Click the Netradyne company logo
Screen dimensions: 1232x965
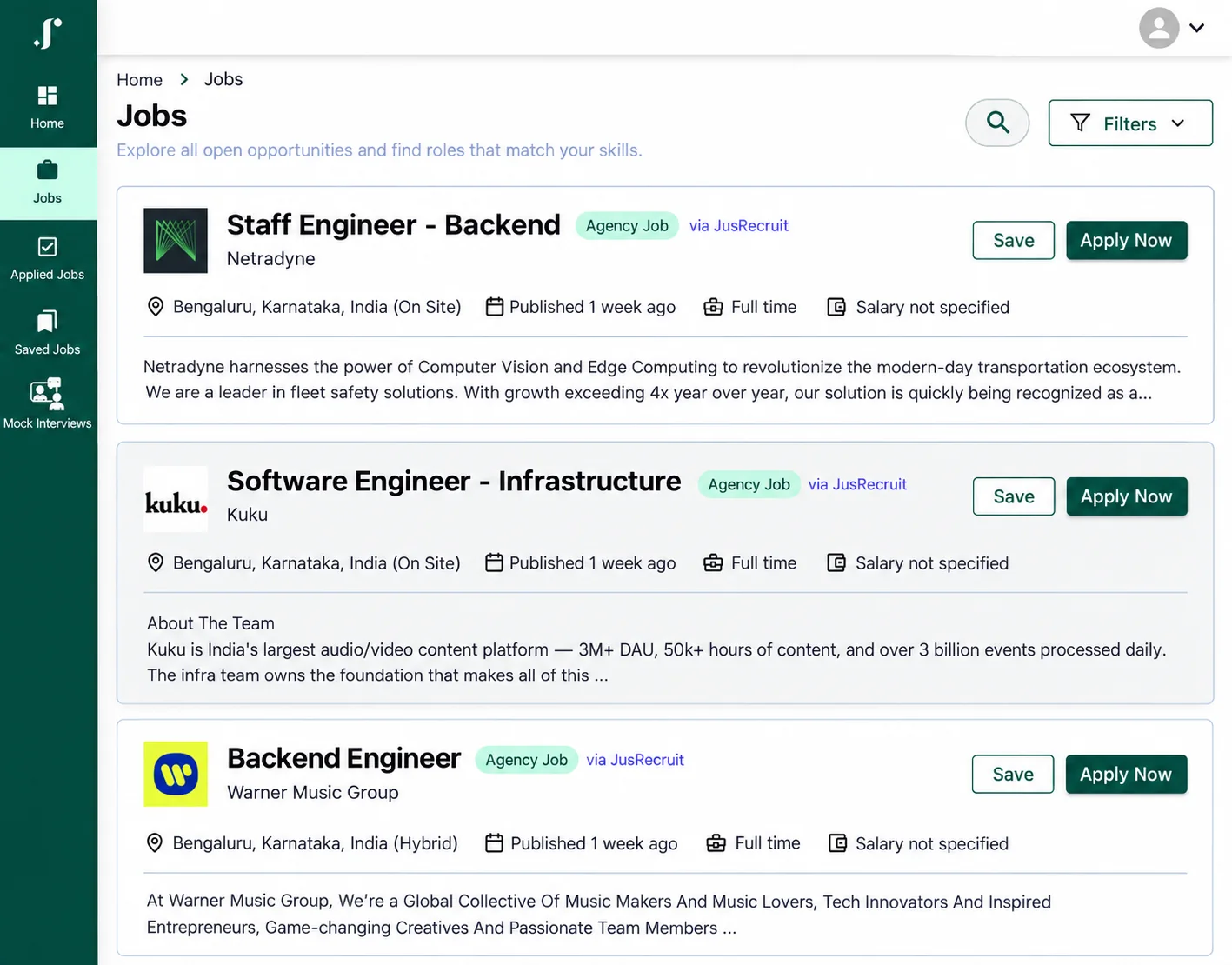(x=176, y=240)
